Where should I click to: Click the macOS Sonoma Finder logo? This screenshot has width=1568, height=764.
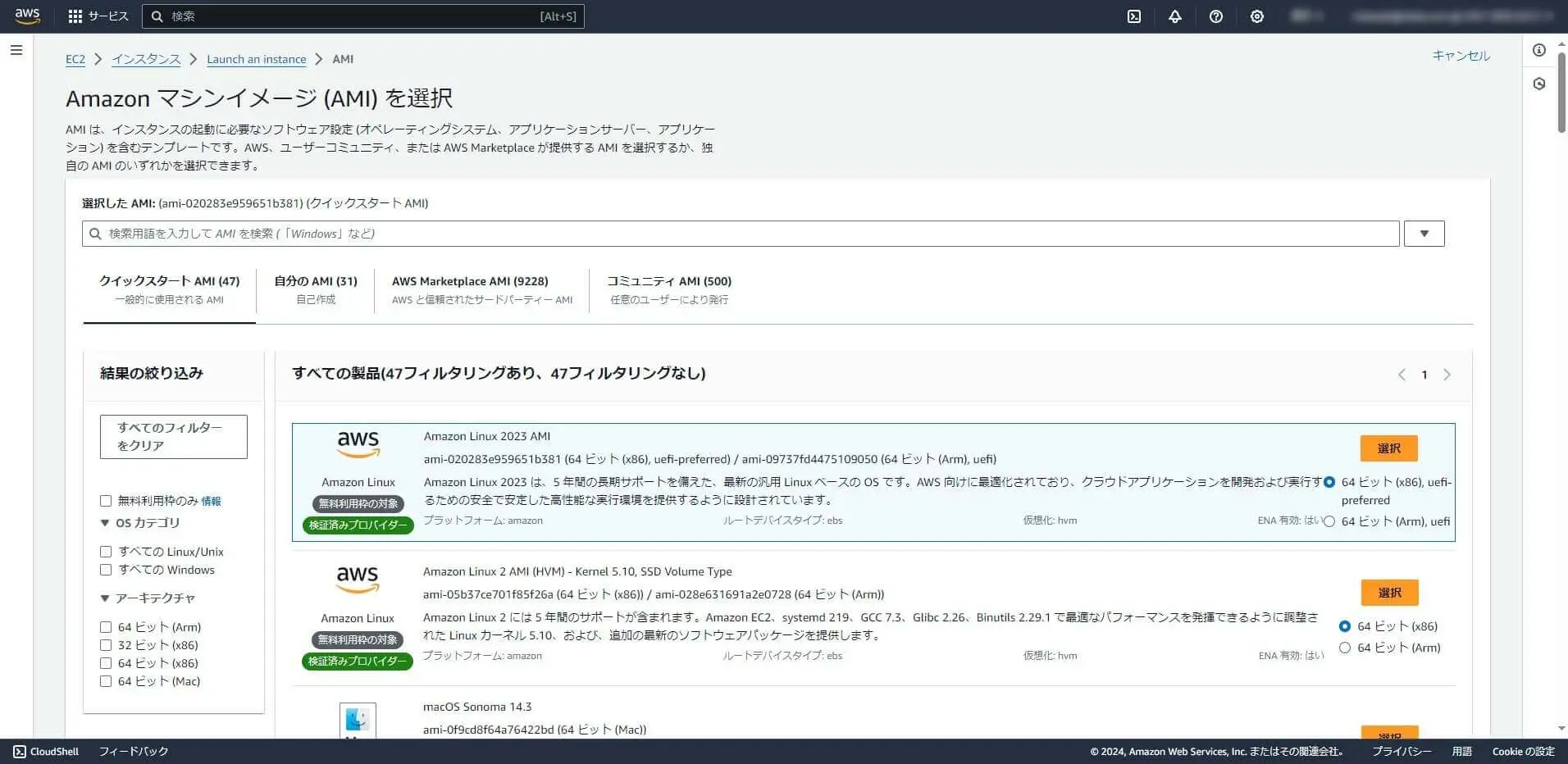coord(358,720)
